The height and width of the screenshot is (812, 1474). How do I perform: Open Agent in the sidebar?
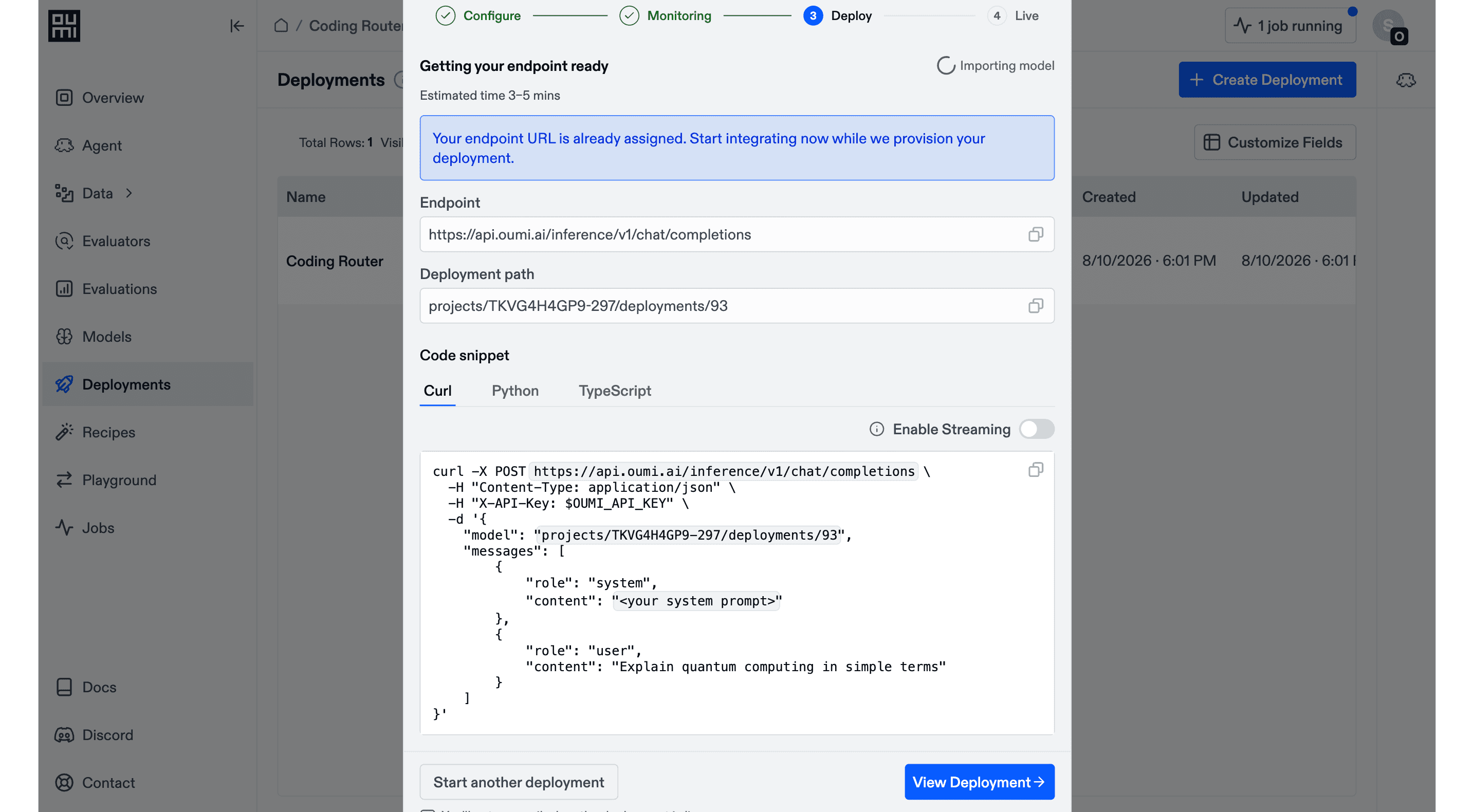pyautogui.click(x=148, y=145)
